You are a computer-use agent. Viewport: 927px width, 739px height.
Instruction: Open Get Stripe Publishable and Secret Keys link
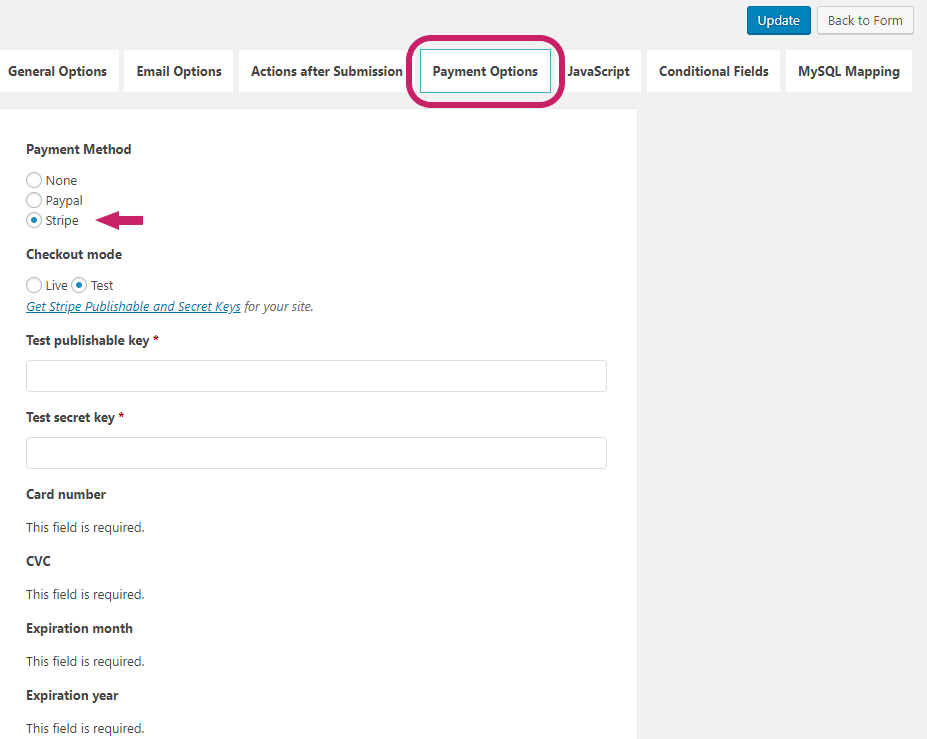[133, 306]
